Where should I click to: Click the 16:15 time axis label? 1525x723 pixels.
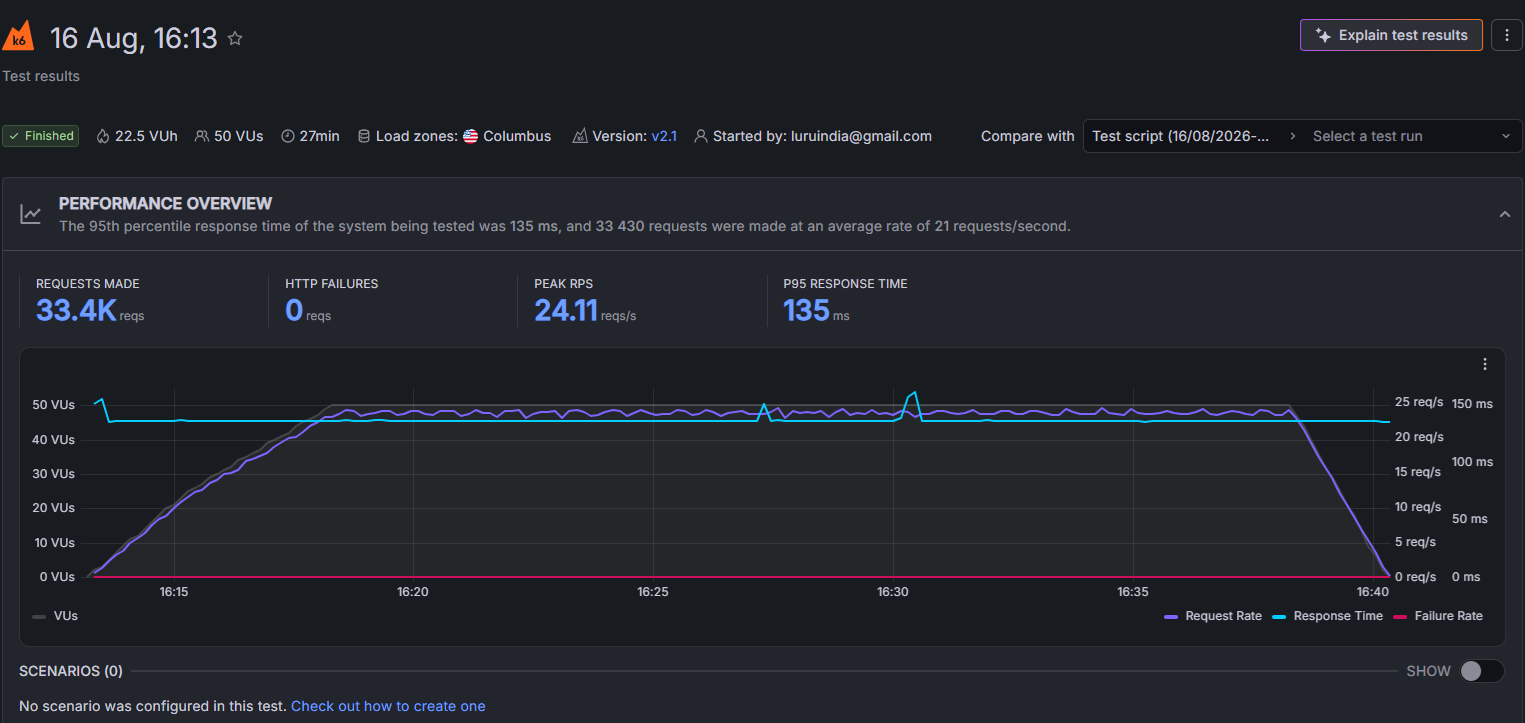pyautogui.click(x=174, y=592)
